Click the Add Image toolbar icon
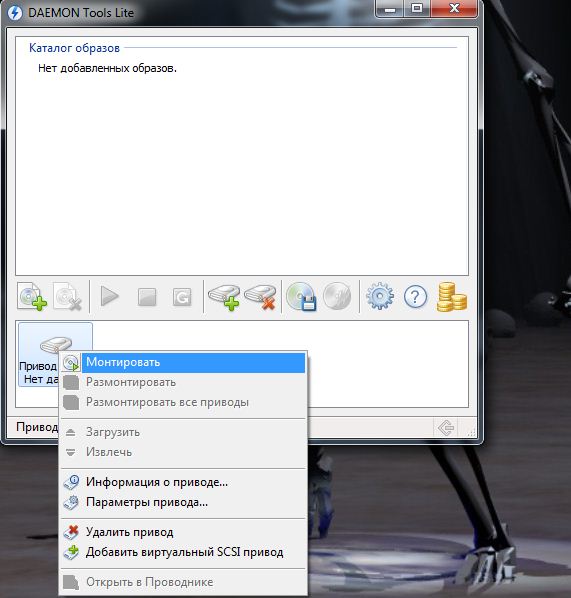 32,296
